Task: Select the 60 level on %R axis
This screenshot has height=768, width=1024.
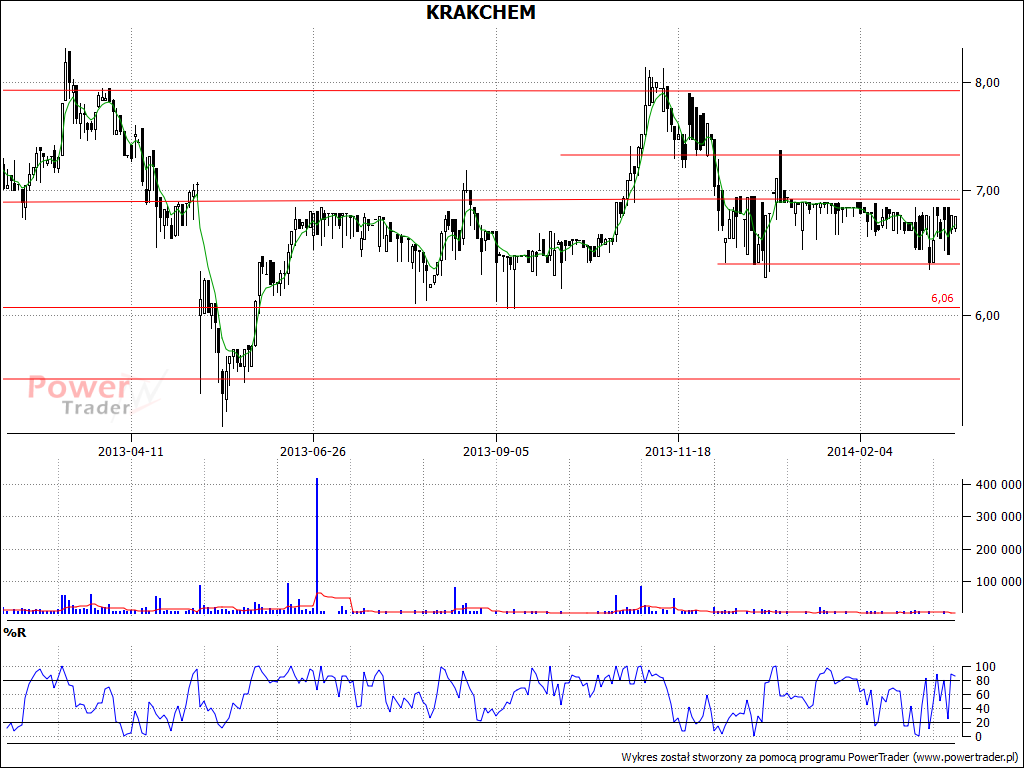Action: pyautogui.click(x=981, y=695)
